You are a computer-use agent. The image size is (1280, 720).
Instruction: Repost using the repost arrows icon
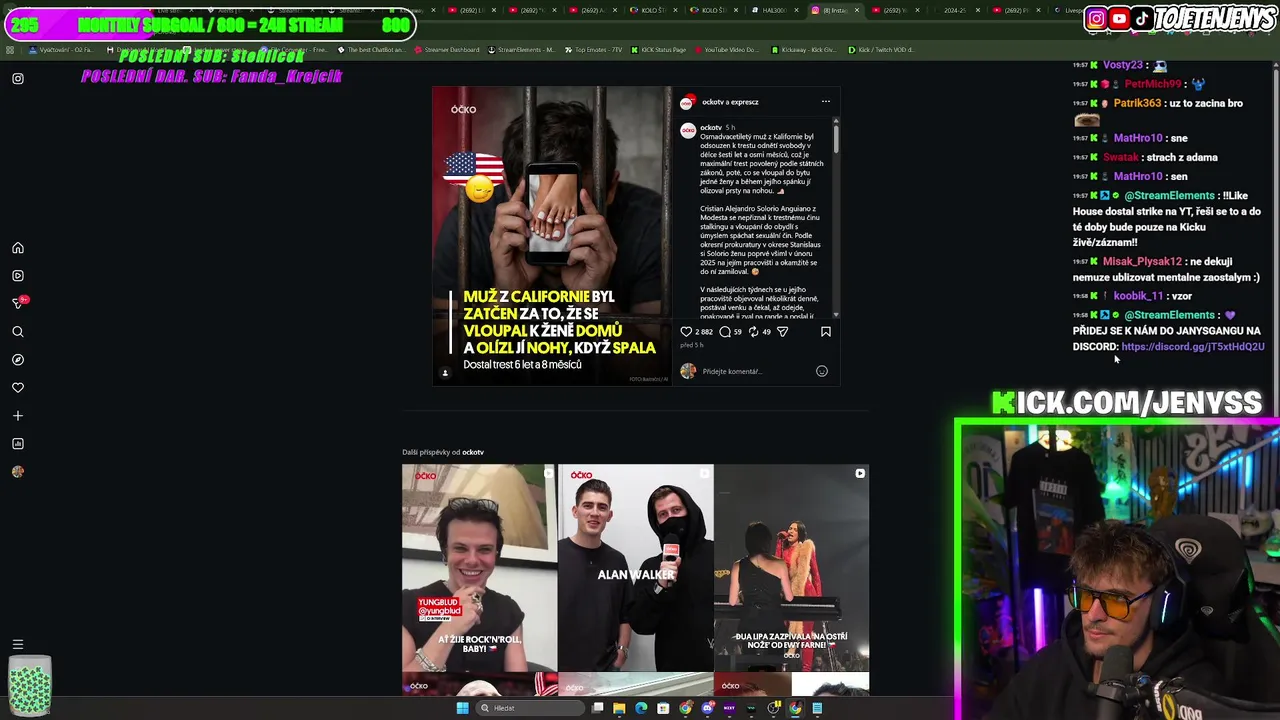tap(754, 332)
